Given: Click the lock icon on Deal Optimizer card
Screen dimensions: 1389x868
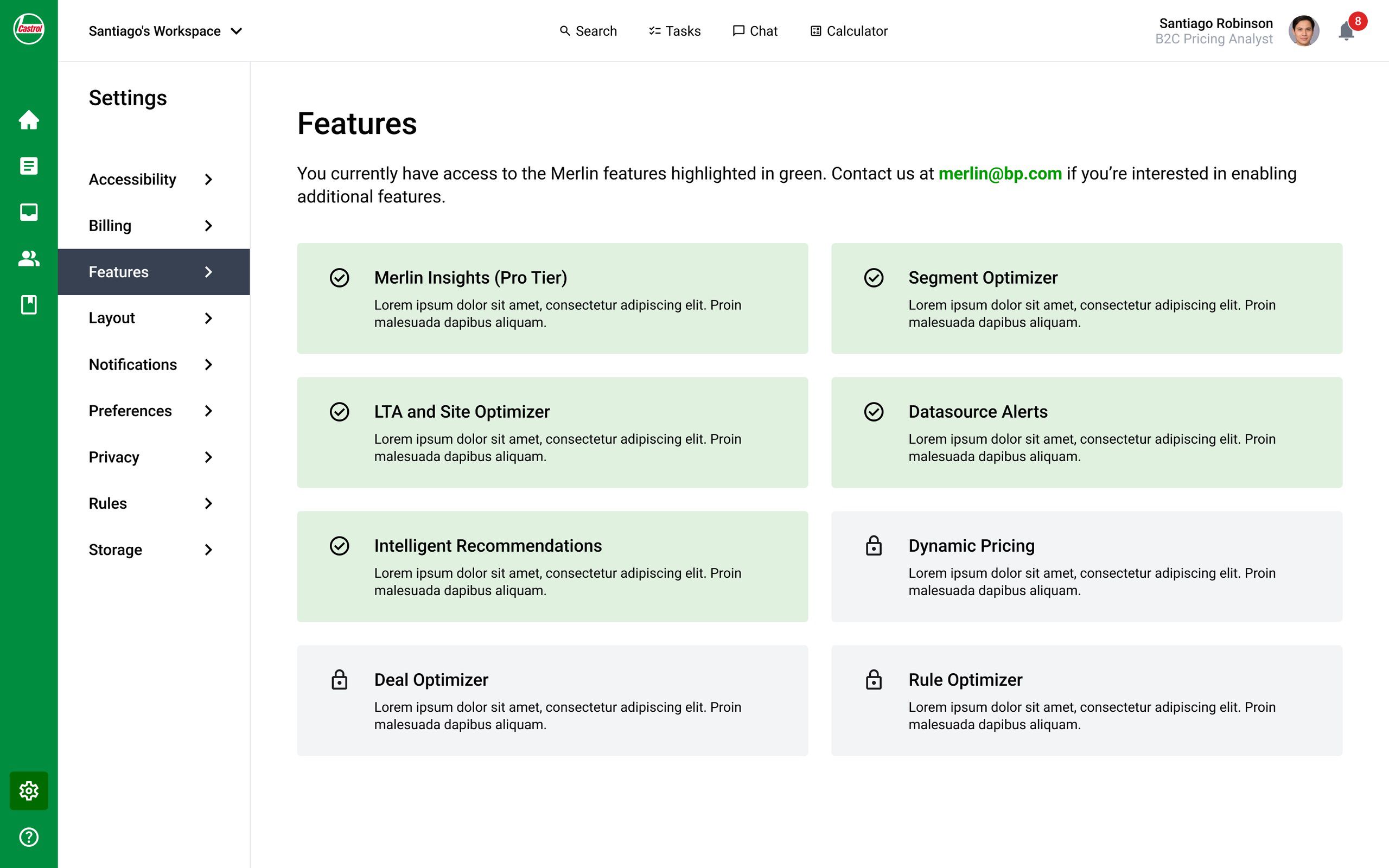Looking at the screenshot, I should coord(339,680).
